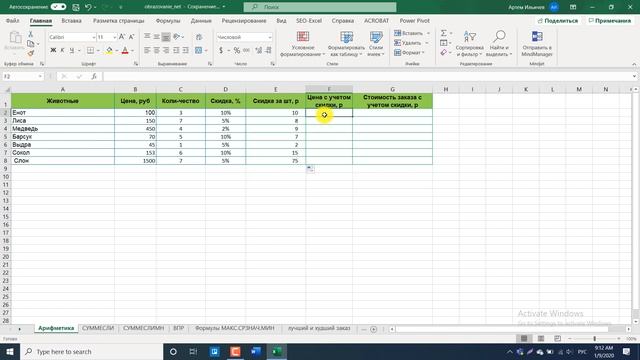Open the Формулы ribbon tab
The width and height of the screenshot is (640, 360).
[168, 20]
